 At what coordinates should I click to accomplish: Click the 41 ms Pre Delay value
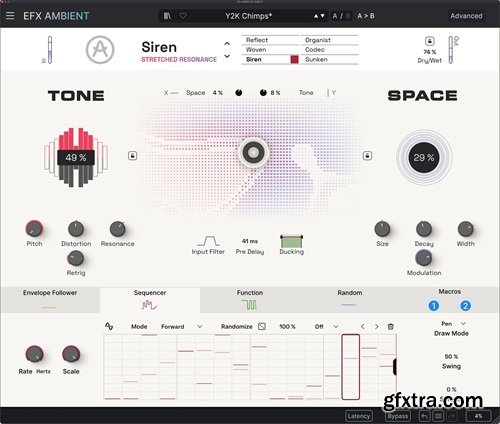(x=250, y=241)
